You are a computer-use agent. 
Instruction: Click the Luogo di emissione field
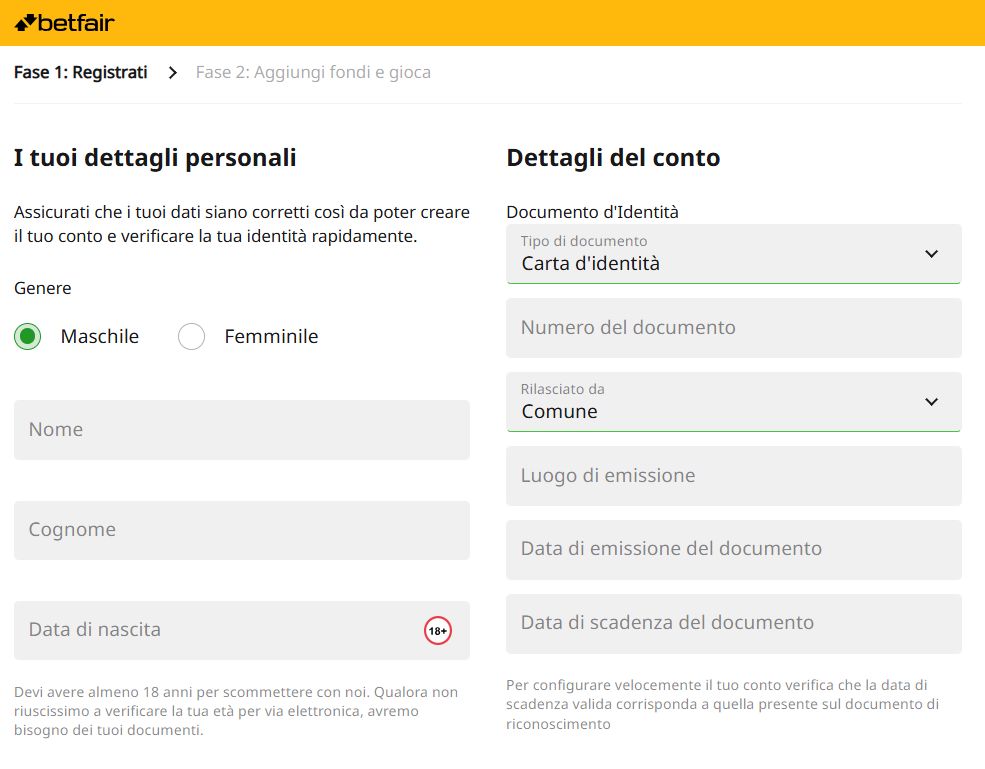click(733, 476)
